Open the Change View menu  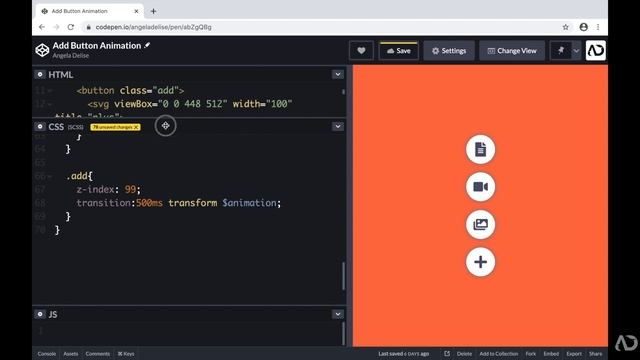(x=512, y=51)
